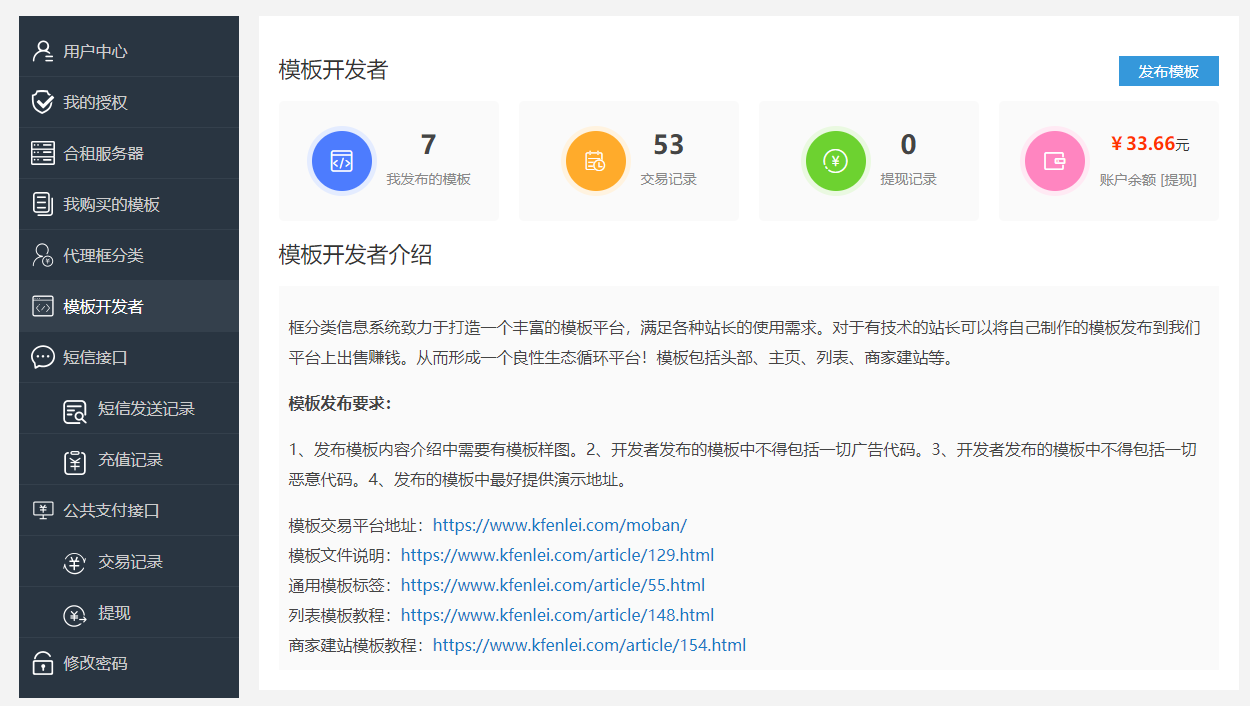
Task: Select 代理框分类 from the sidebar menu
Action: tap(103, 255)
